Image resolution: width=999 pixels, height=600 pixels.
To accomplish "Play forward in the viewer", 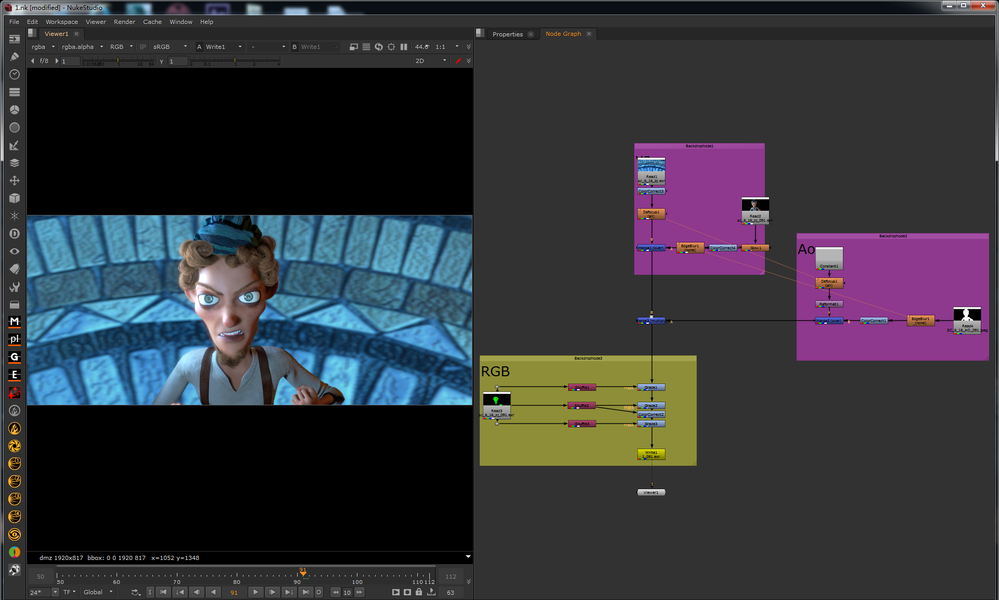I will 255,592.
